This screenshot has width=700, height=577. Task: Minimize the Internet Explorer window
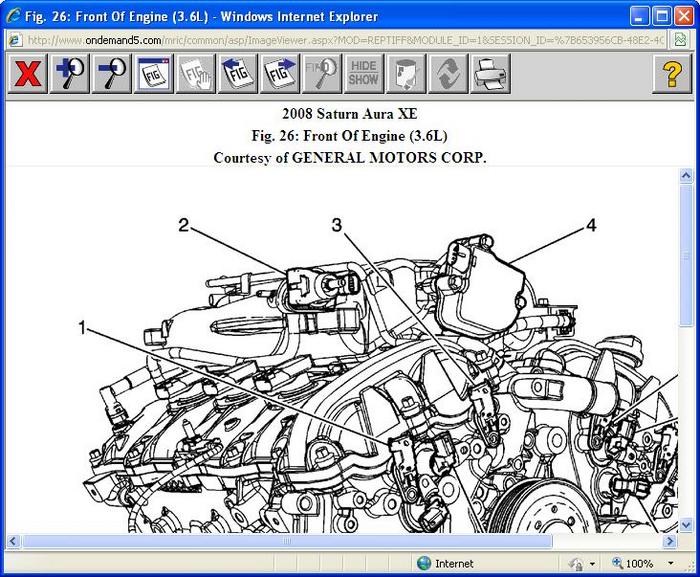640,17
